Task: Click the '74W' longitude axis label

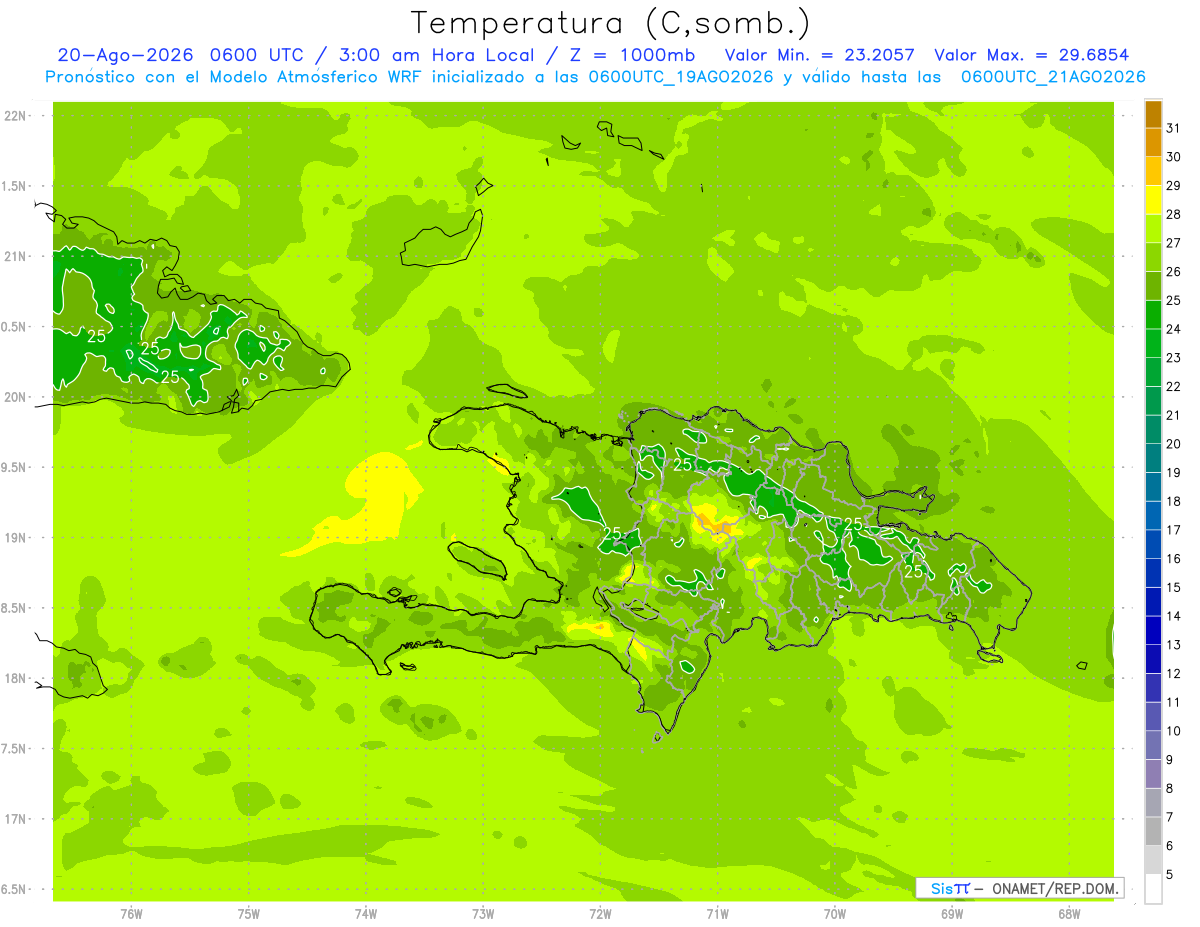Action: (366, 914)
